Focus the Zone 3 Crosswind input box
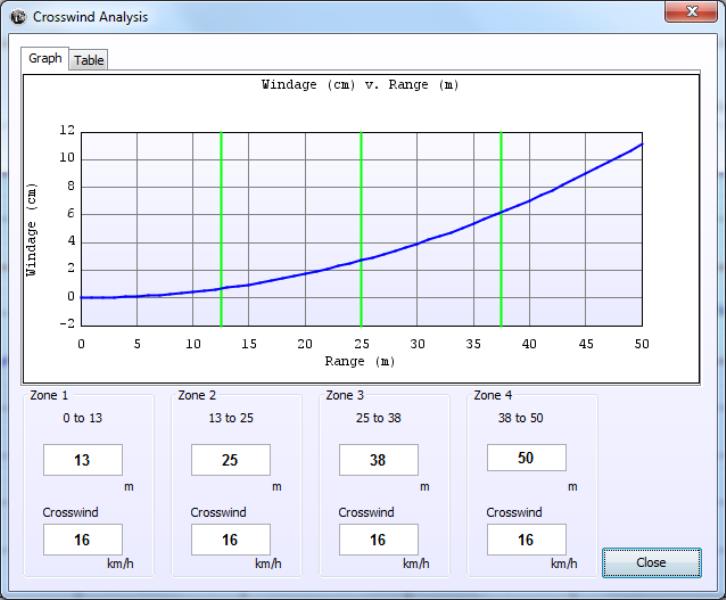Image resolution: width=726 pixels, height=600 pixels. click(x=378, y=540)
